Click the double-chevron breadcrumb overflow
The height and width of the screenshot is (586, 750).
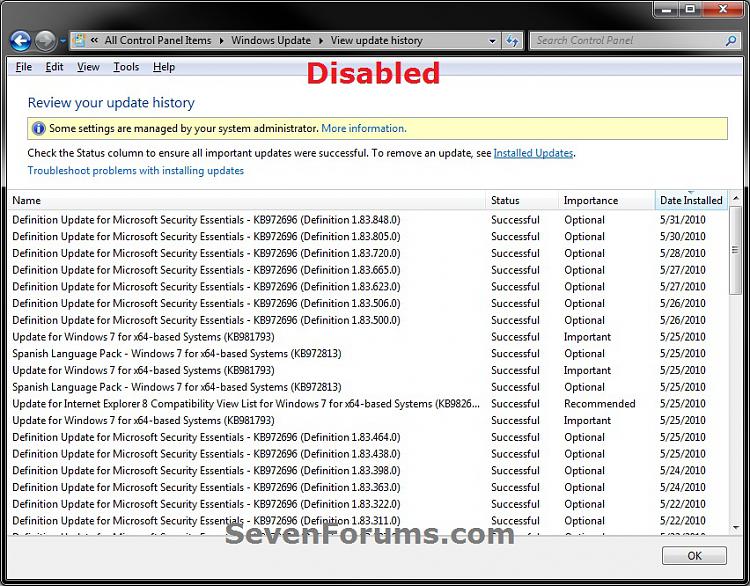(94, 41)
